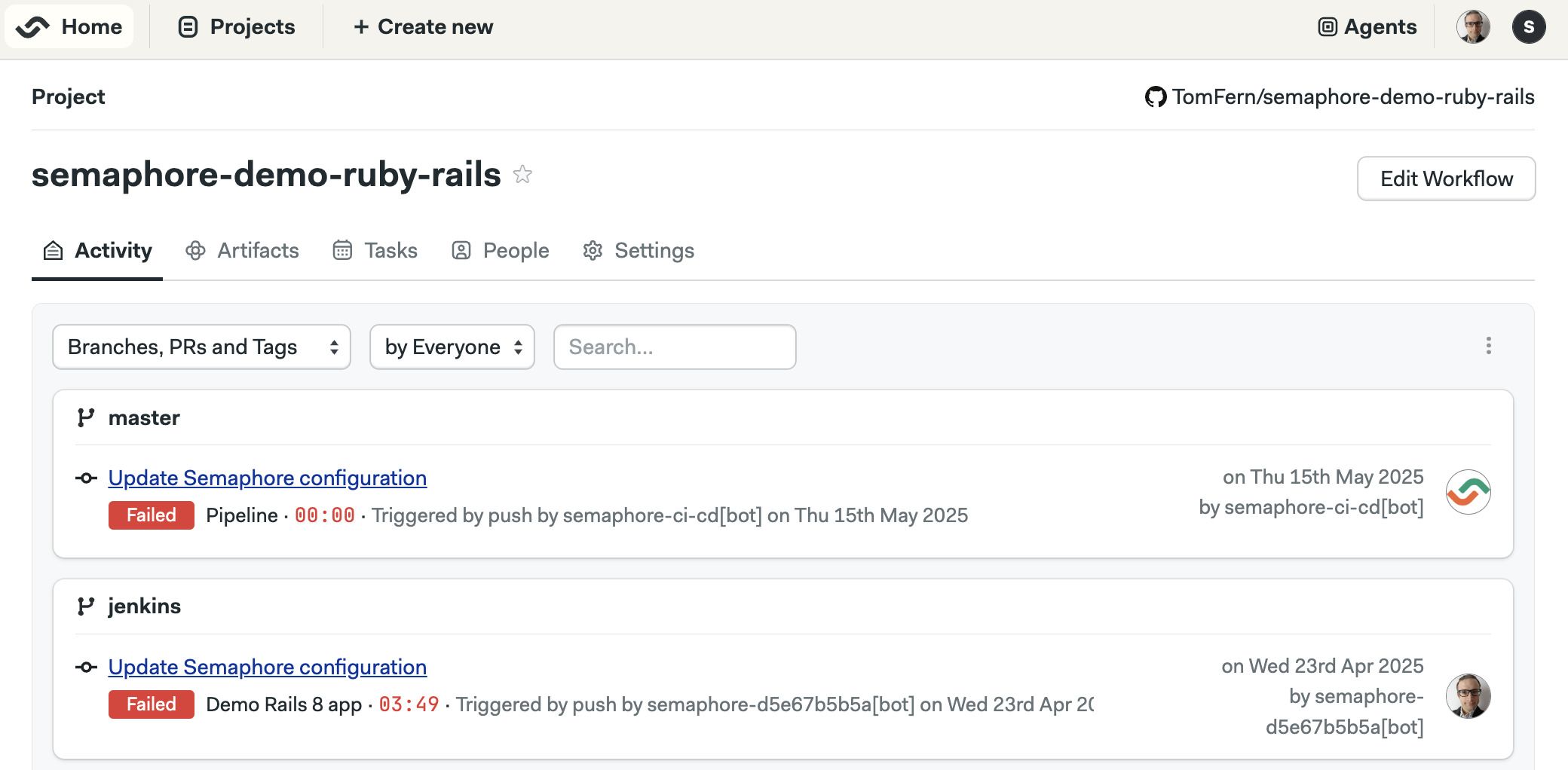The width and height of the screenshot is (1568, 770).
Task: Click the Semaphore logo in Home button
Action: click(32, 27)
